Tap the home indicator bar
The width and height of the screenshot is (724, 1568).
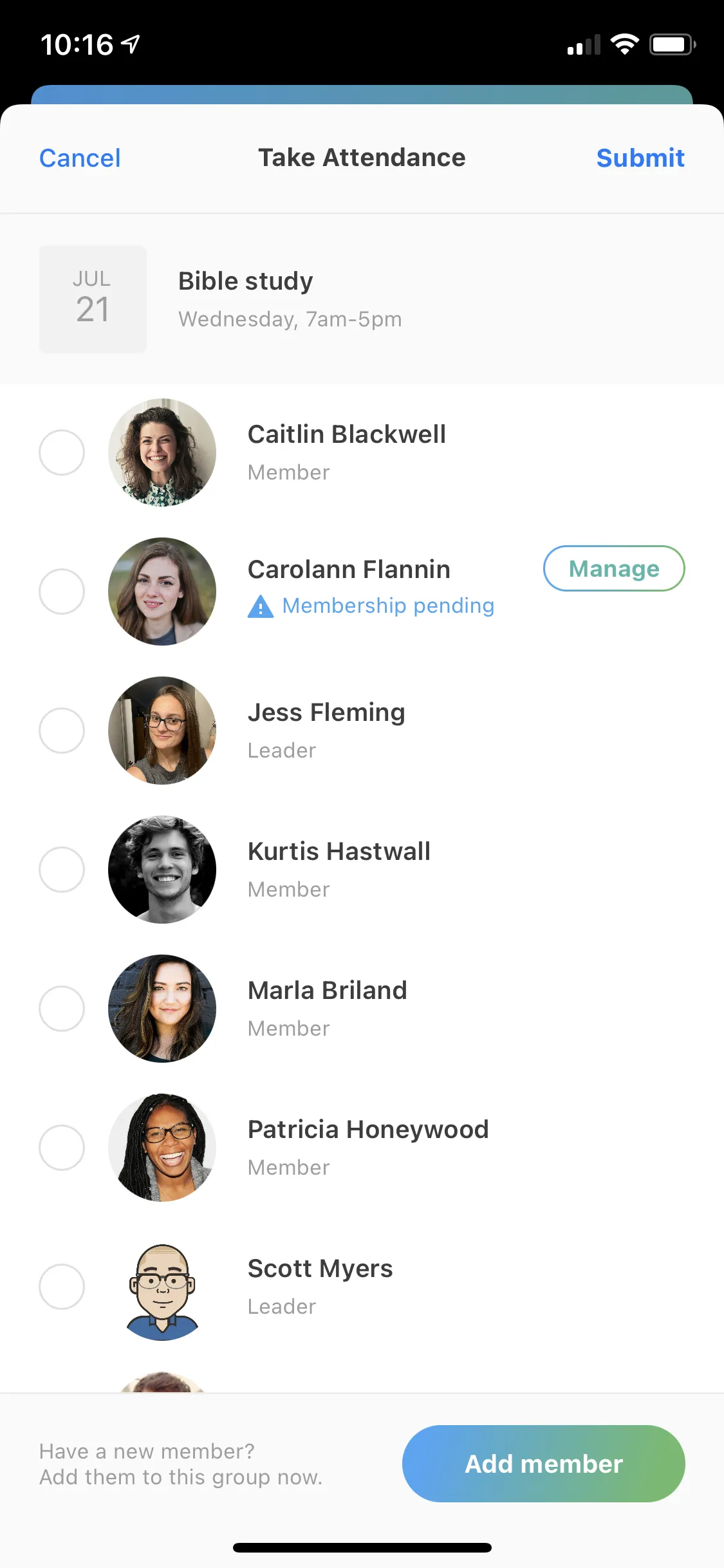[x=362, y=1547]
